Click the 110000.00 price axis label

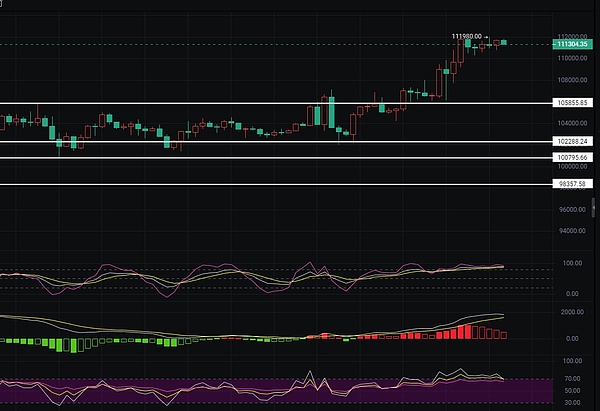tap(569, 58)
